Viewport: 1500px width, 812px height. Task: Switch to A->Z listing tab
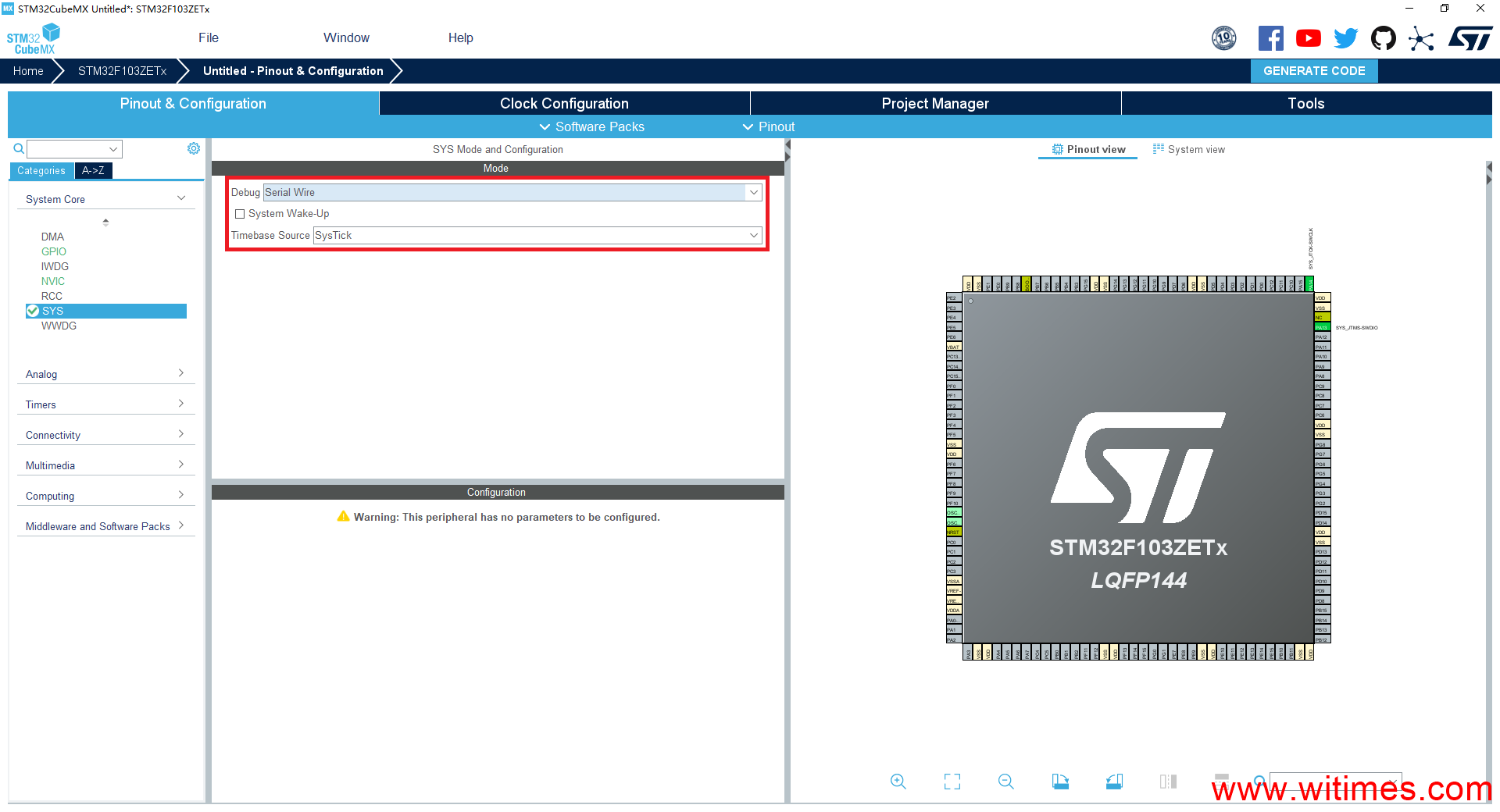point(93,170)
